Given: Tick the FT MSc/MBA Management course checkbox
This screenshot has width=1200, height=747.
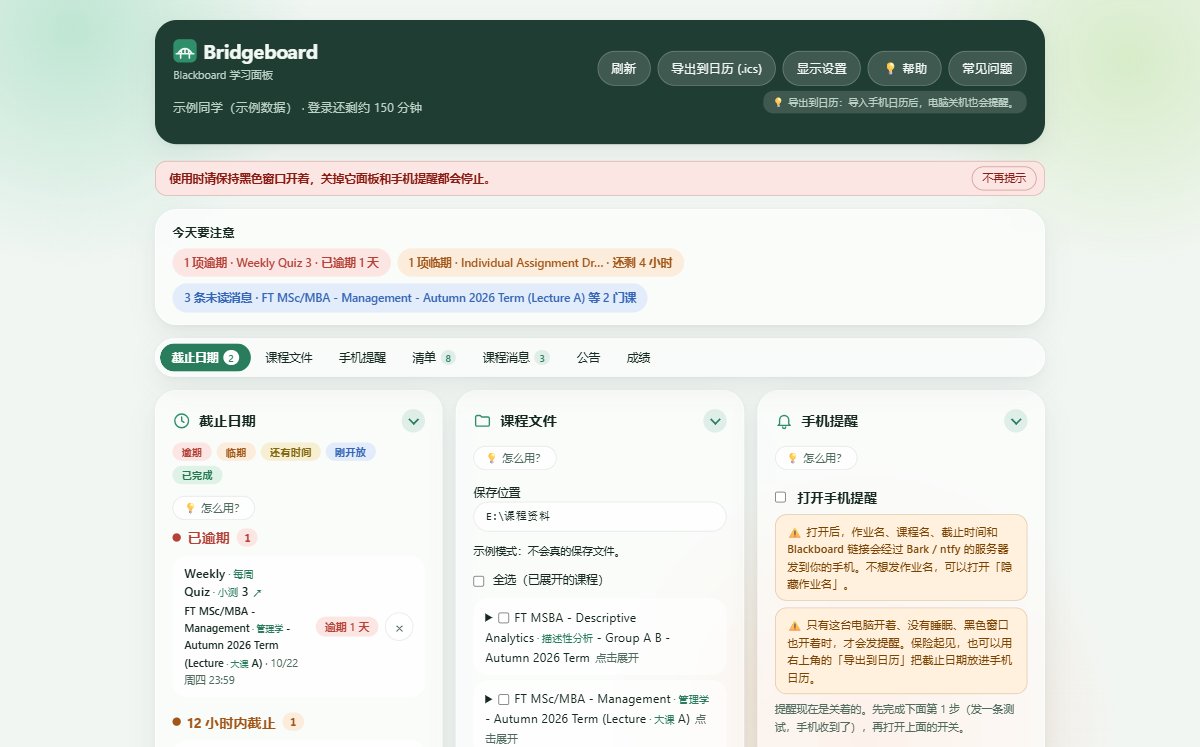Looking at the screenshot, I should coord(504,699).
